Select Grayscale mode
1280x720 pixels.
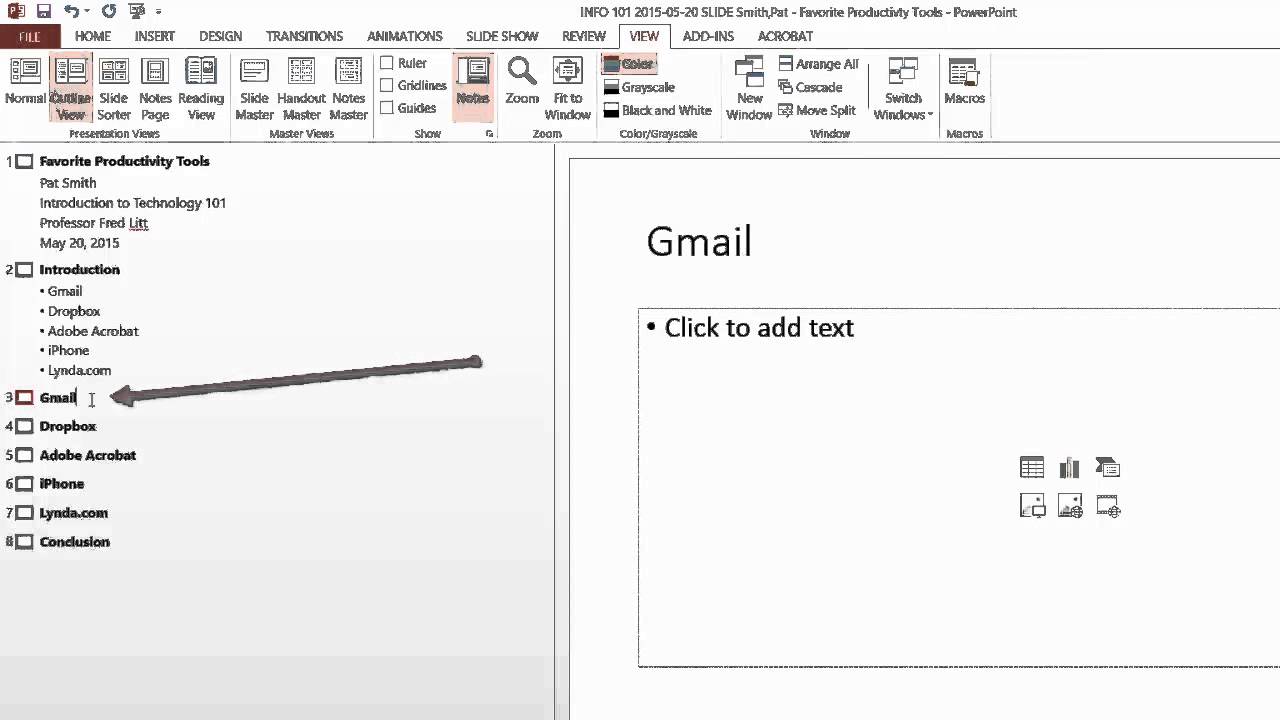[x=639, y=87]
